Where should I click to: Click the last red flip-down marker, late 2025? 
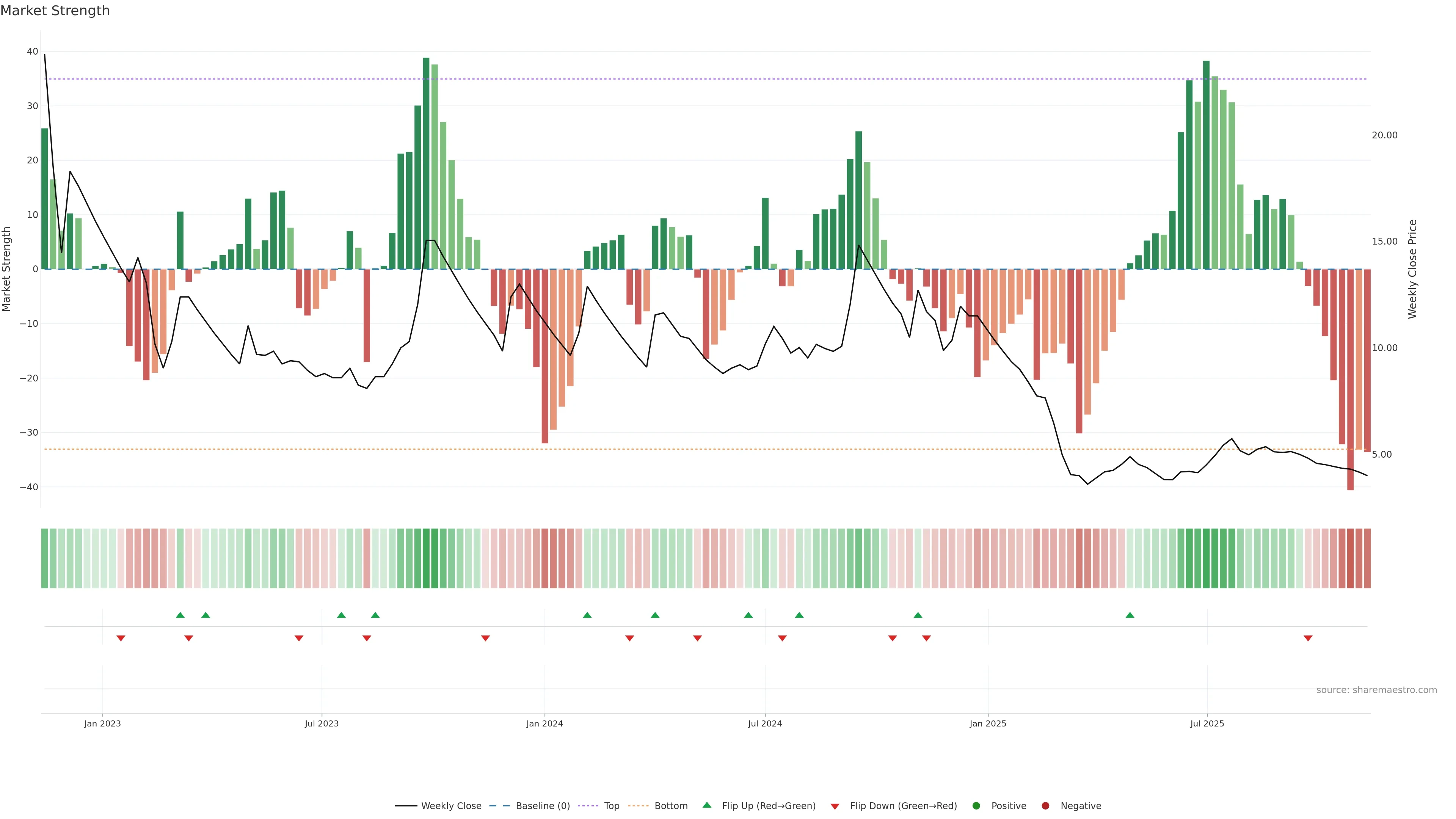[x=1308, y=638]
